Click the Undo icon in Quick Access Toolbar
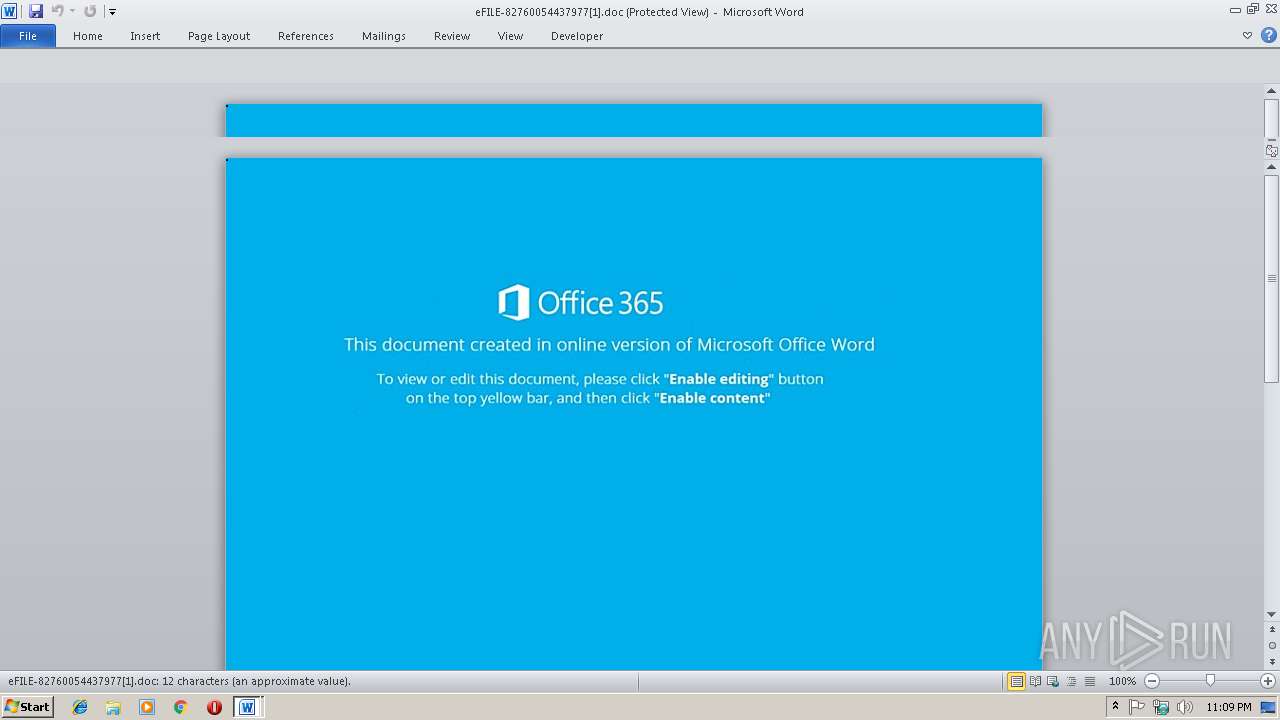Viewport: 1280px width, 720px height. 57,11
